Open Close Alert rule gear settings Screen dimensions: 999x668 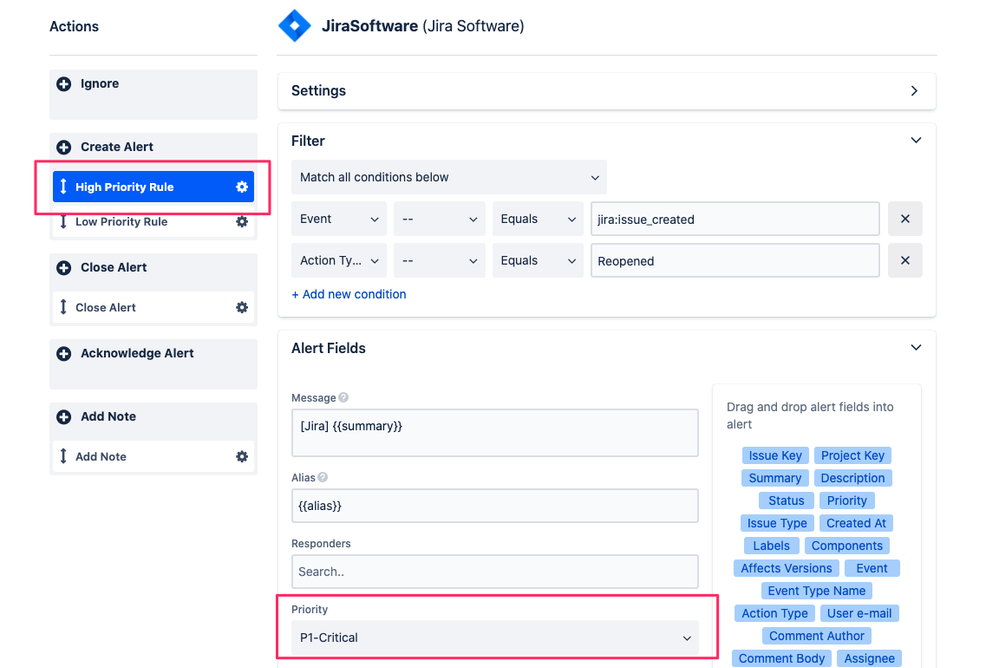pyautogui.click(x=242, y=307)
